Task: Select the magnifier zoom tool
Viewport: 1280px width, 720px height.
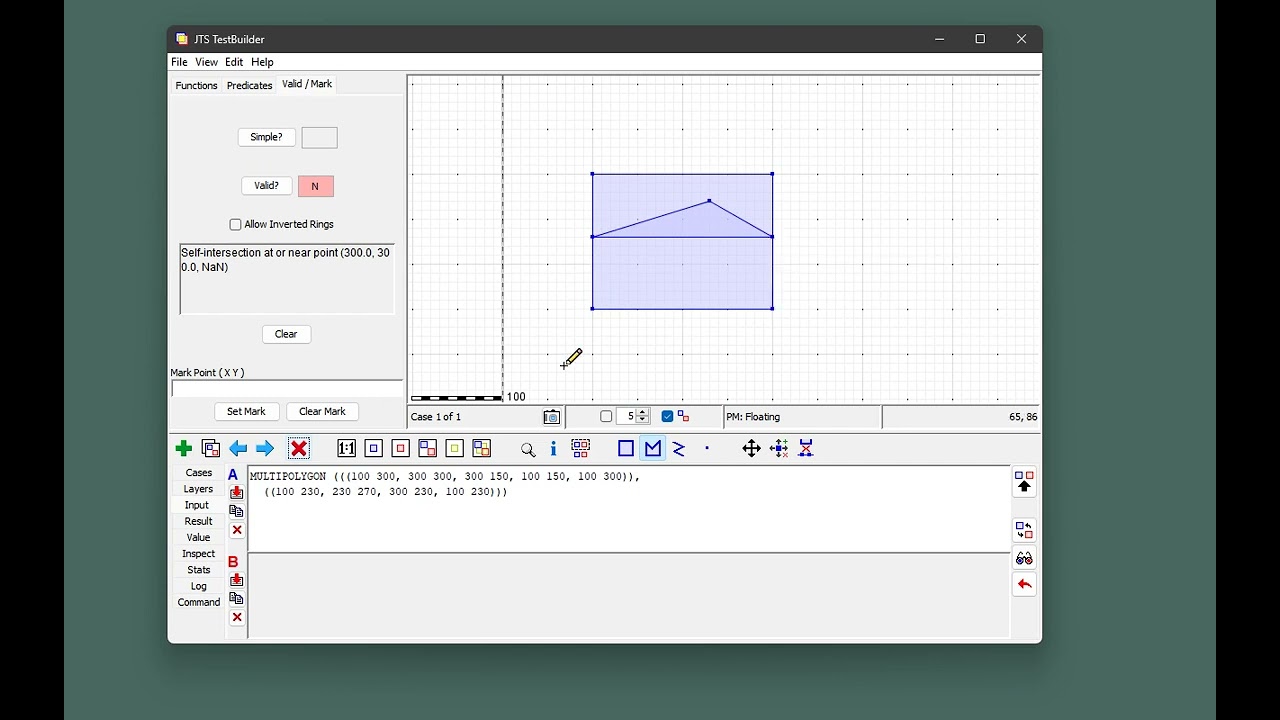Action: click(528, 450)
